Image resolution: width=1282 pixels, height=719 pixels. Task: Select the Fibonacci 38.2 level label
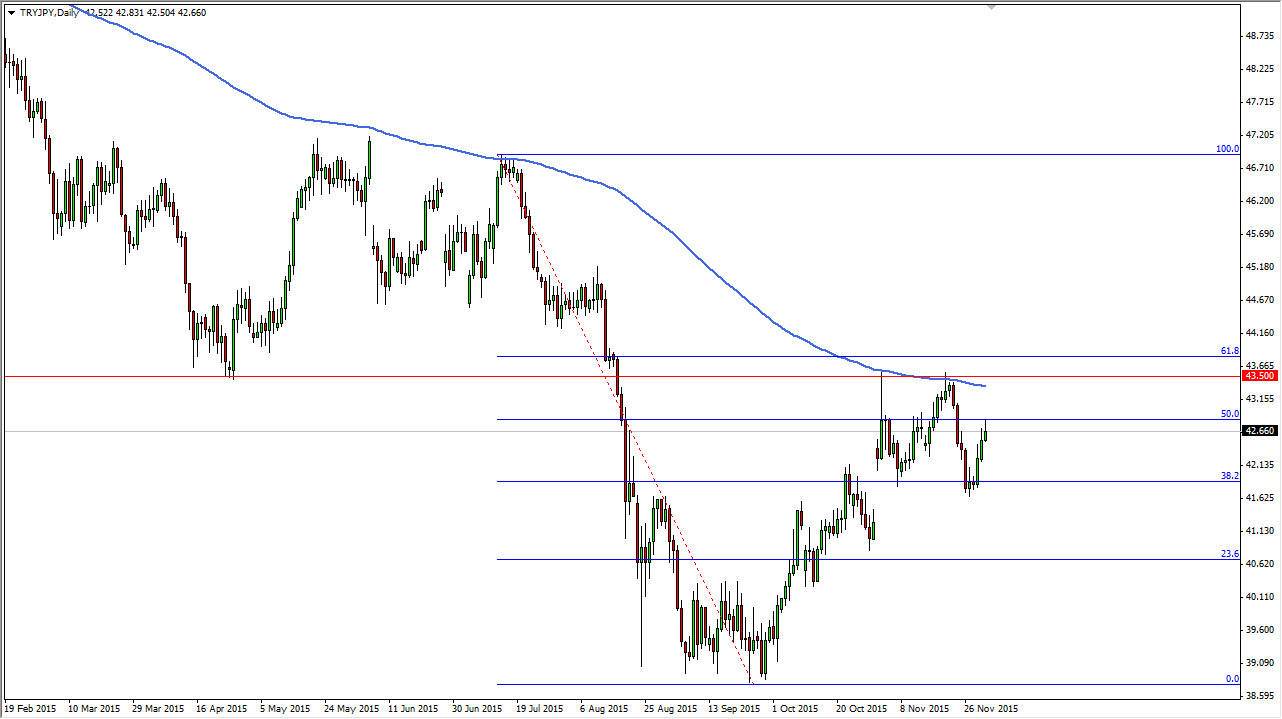click(x=1230, y=476)
